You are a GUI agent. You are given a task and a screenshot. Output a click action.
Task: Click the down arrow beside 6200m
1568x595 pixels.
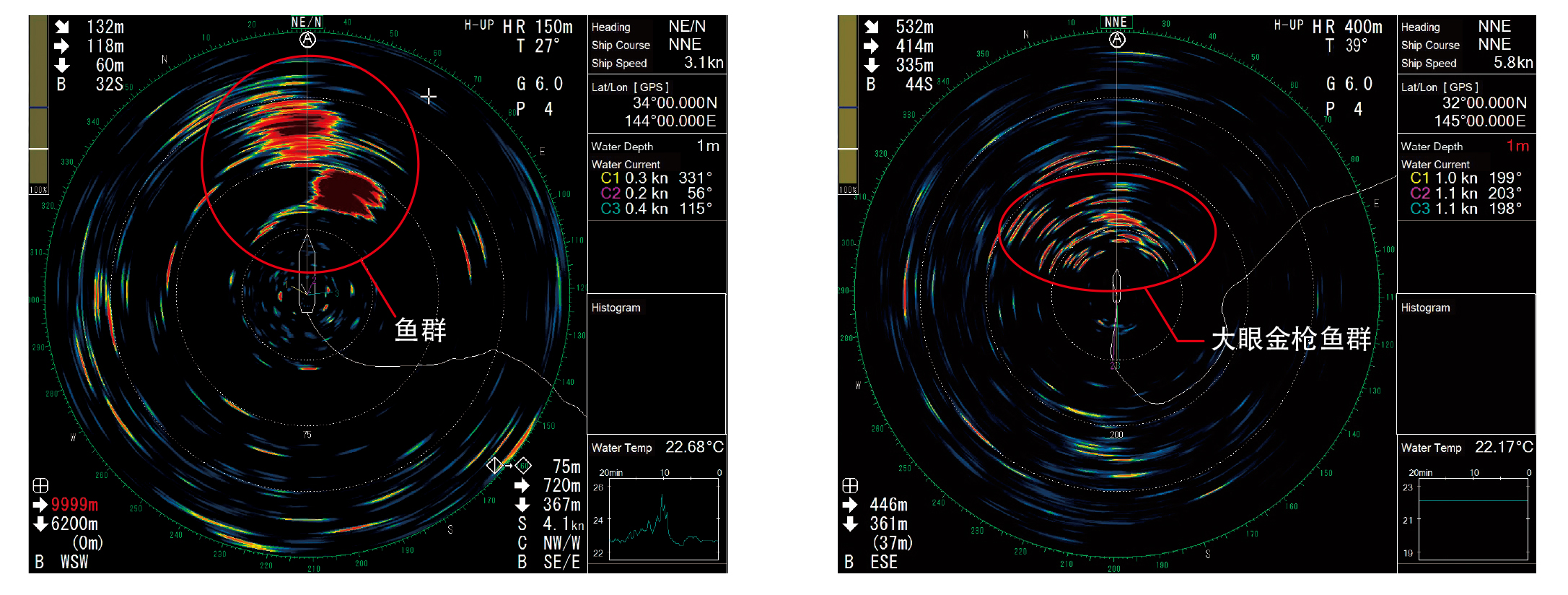(40, 524)
